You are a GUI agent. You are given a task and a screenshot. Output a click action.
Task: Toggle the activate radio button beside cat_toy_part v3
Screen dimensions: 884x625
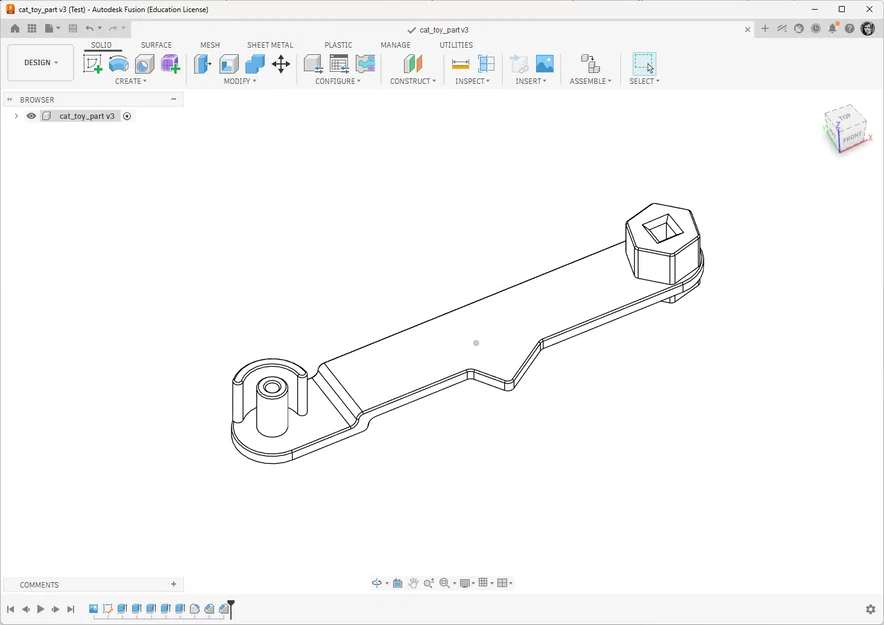pos(127,116)
